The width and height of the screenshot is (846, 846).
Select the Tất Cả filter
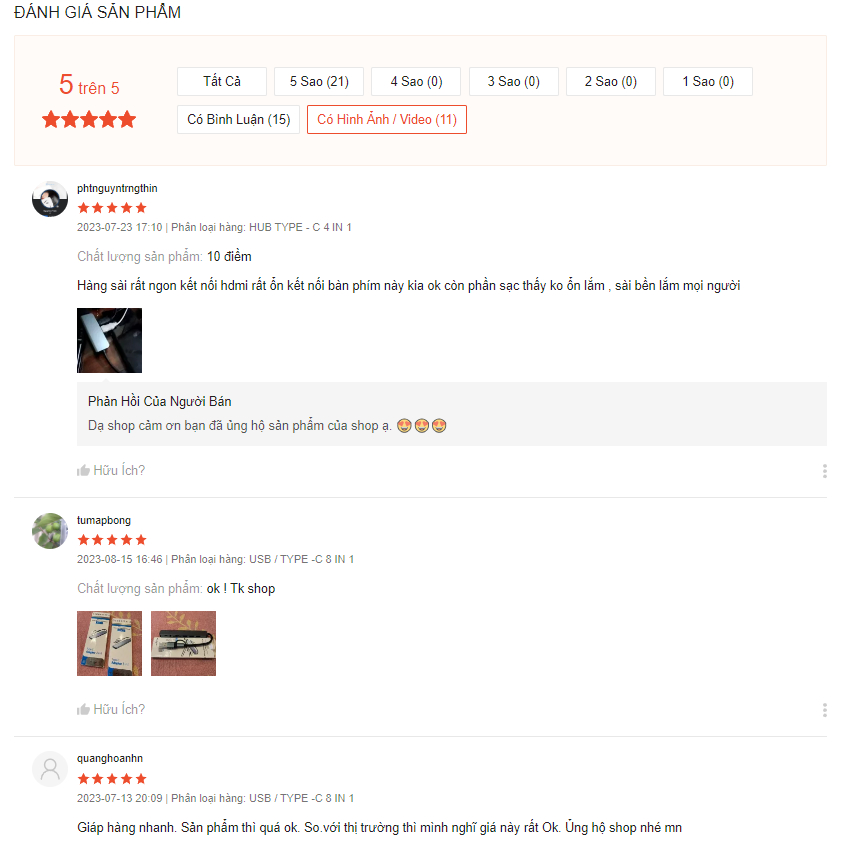222,81
